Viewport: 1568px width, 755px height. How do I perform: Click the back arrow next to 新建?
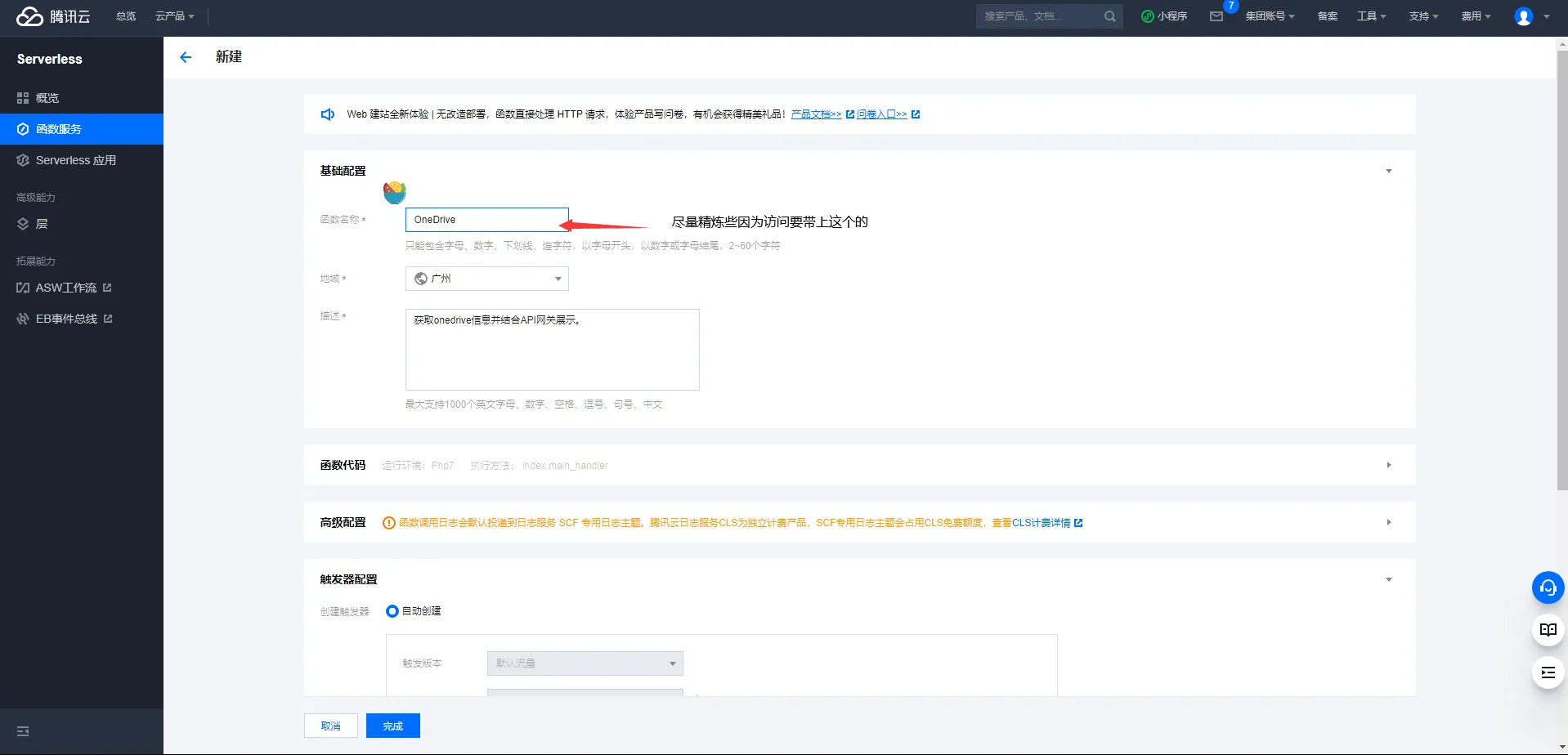point(186,57)
